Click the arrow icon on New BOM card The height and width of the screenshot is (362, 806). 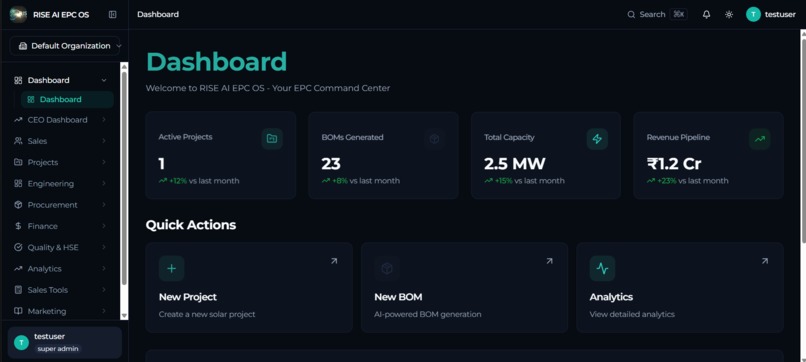[x=549, y=261]
